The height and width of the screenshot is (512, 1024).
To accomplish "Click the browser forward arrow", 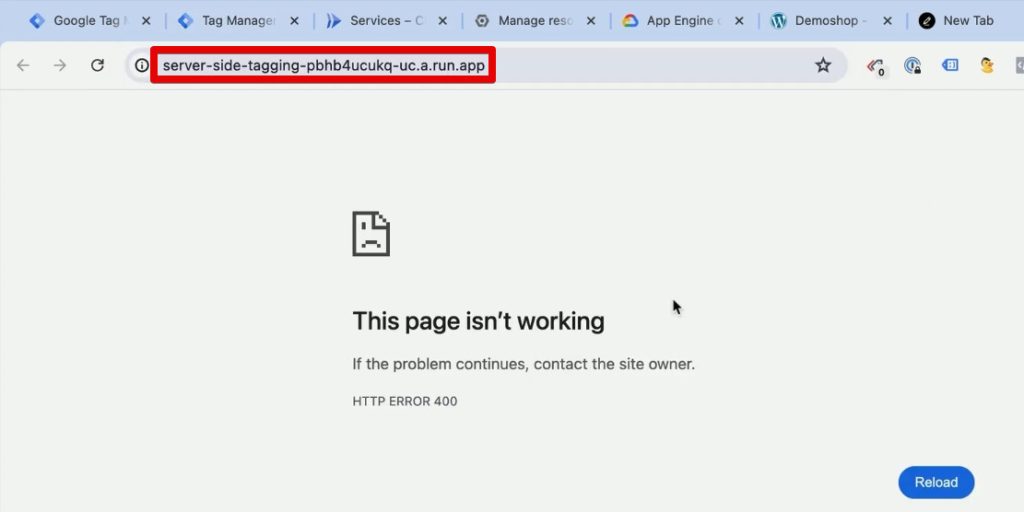I will [x=60, y=65].
